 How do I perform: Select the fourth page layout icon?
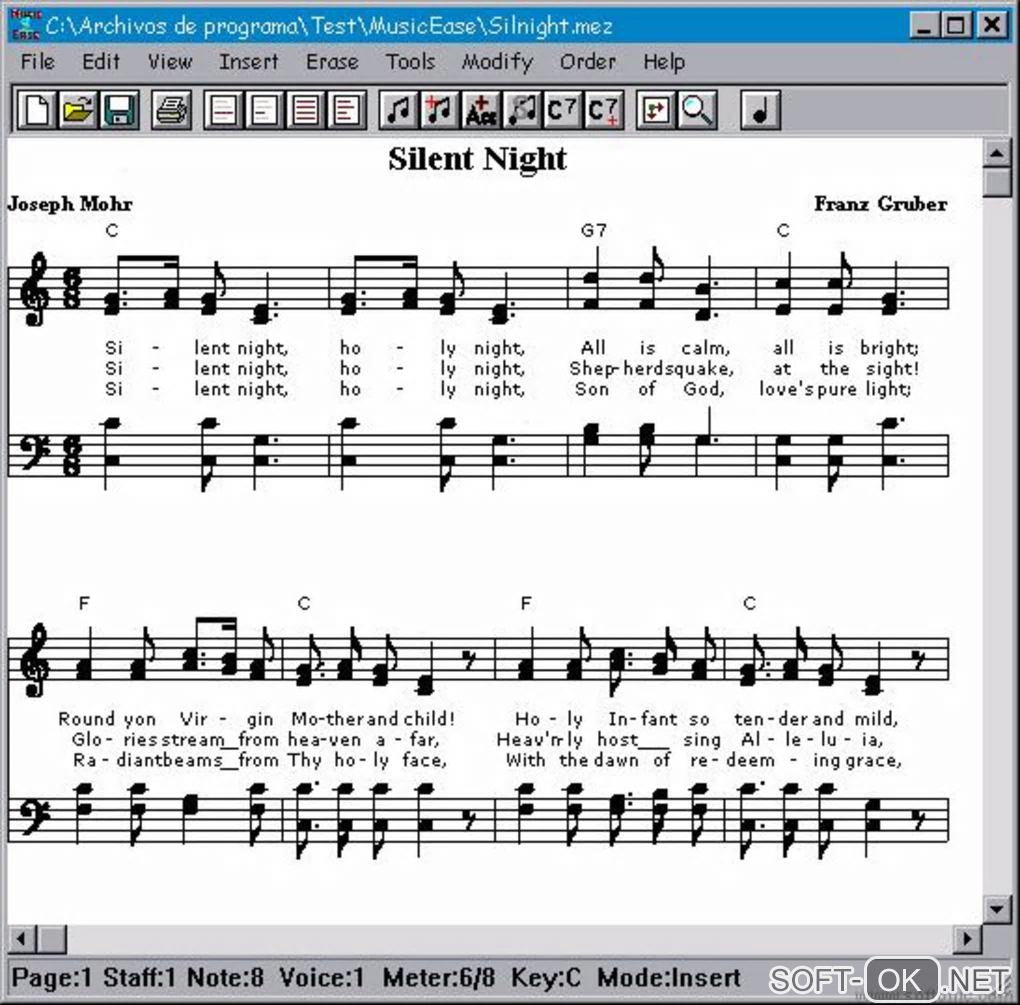[x=347, y=110]
